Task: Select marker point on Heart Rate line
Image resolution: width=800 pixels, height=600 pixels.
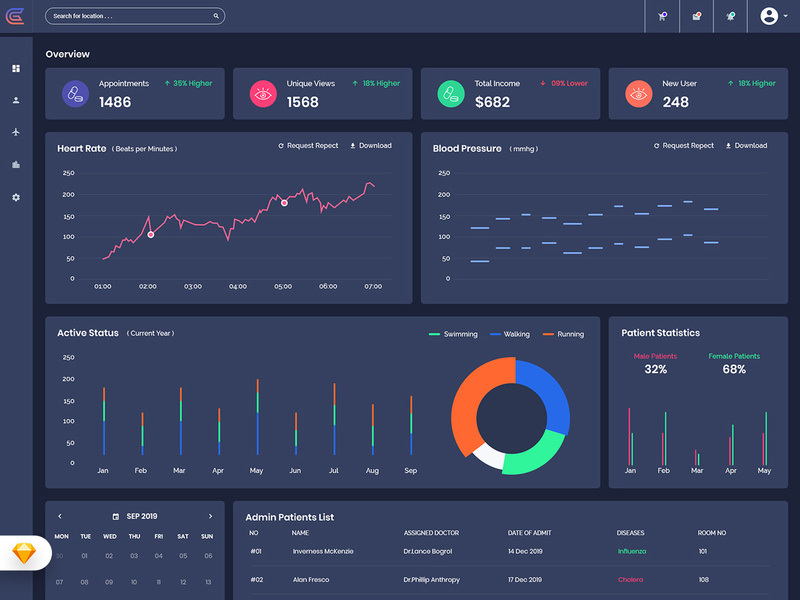Action: (x=283, y=202)
